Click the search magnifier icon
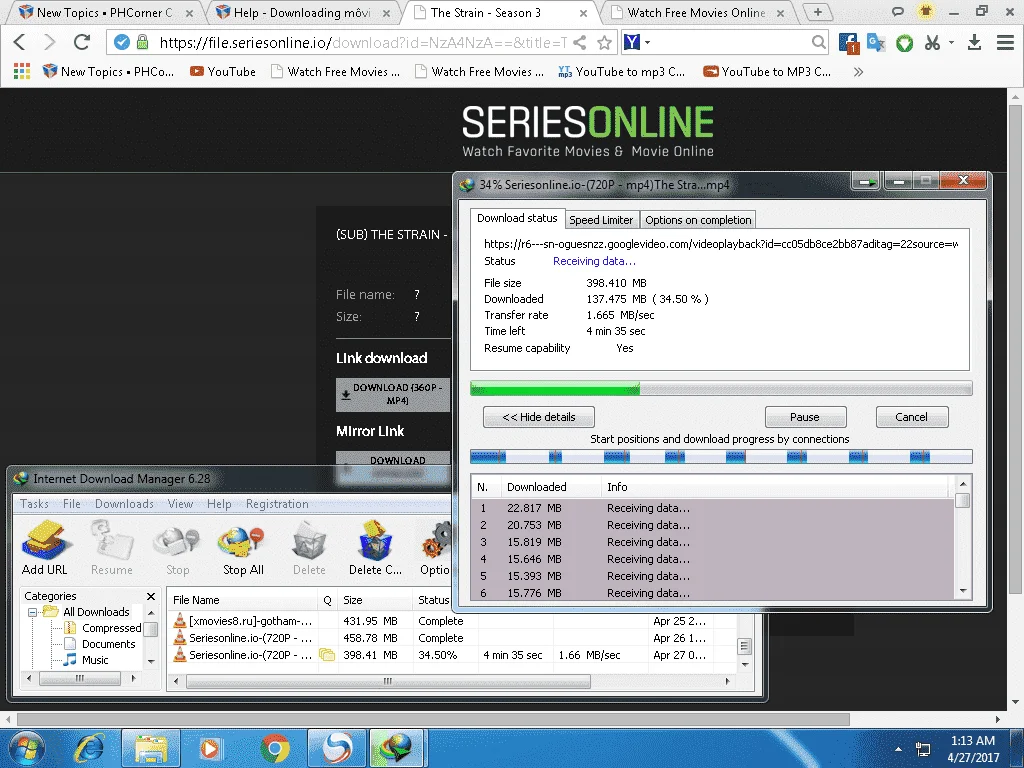 818,42
